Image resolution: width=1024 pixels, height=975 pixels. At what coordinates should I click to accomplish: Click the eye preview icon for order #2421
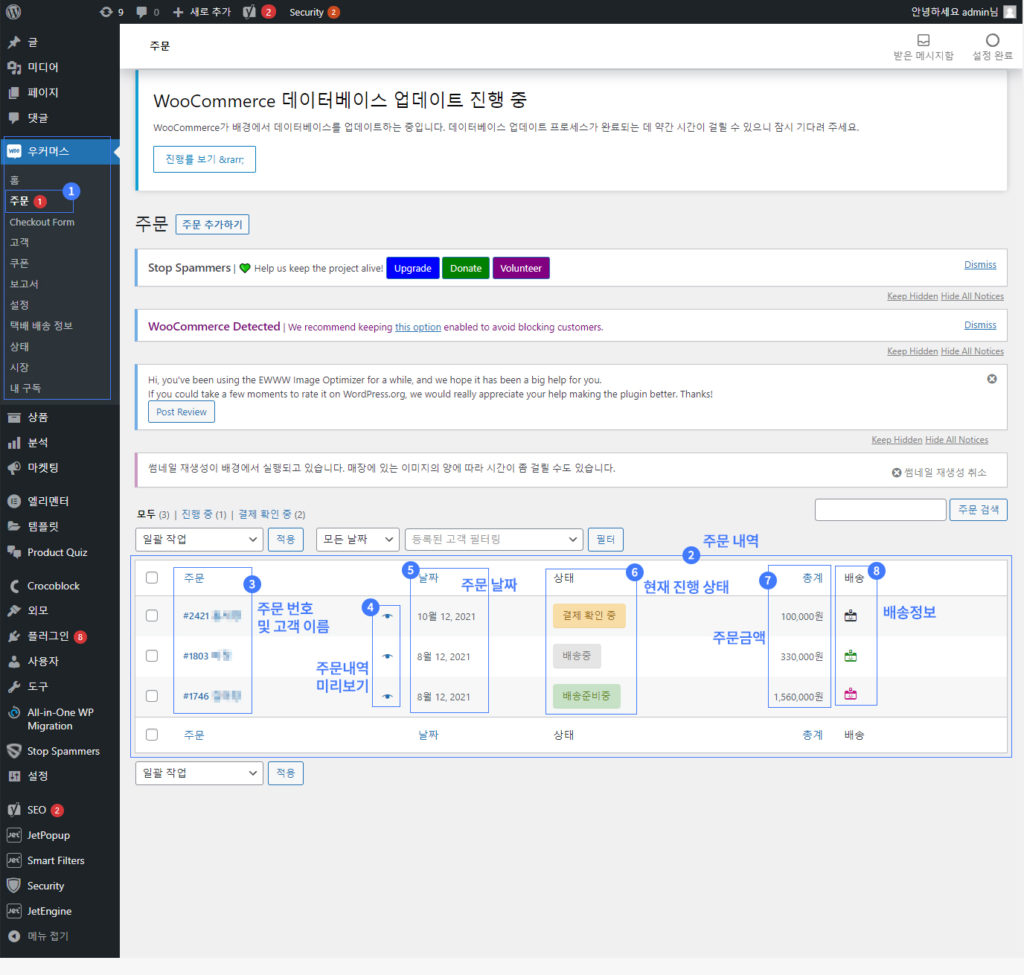(386, 616)
